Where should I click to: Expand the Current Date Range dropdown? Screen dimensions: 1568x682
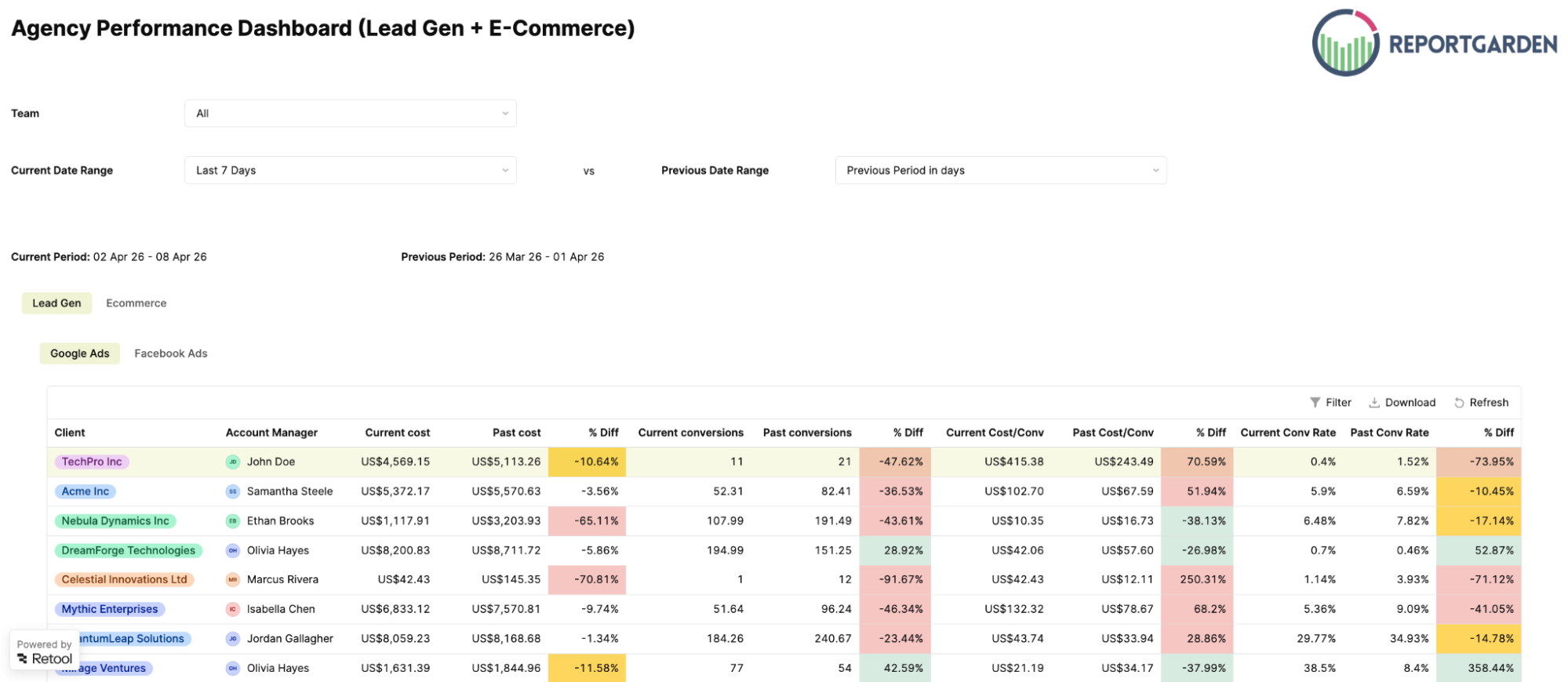(x=351, y=170)
